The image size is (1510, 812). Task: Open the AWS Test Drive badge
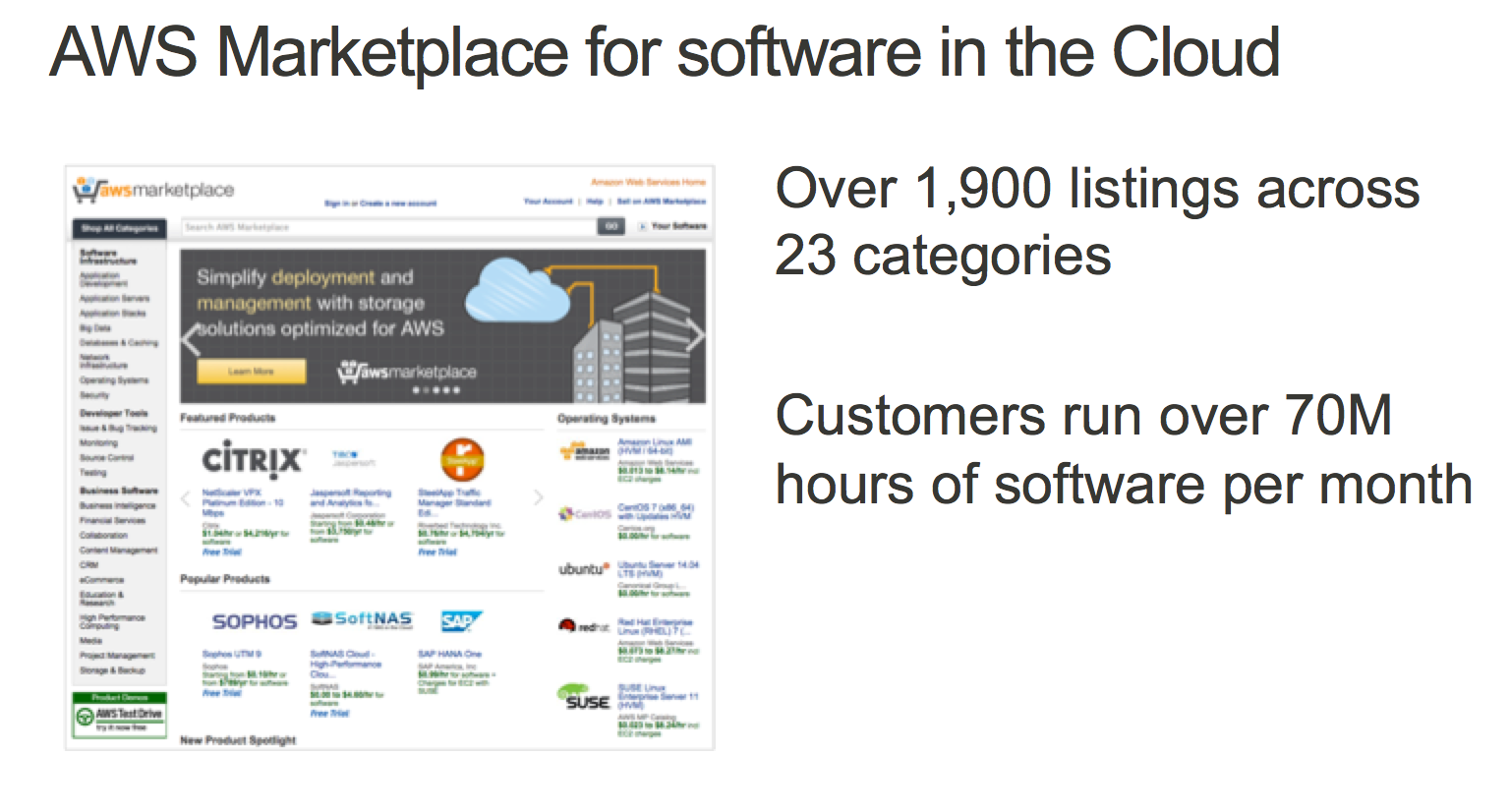coord(119,715)
